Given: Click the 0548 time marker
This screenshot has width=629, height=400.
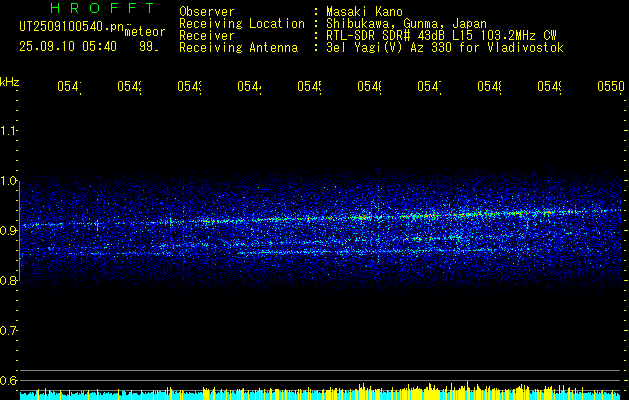Looking at the screenshot, I should [490, 86].
